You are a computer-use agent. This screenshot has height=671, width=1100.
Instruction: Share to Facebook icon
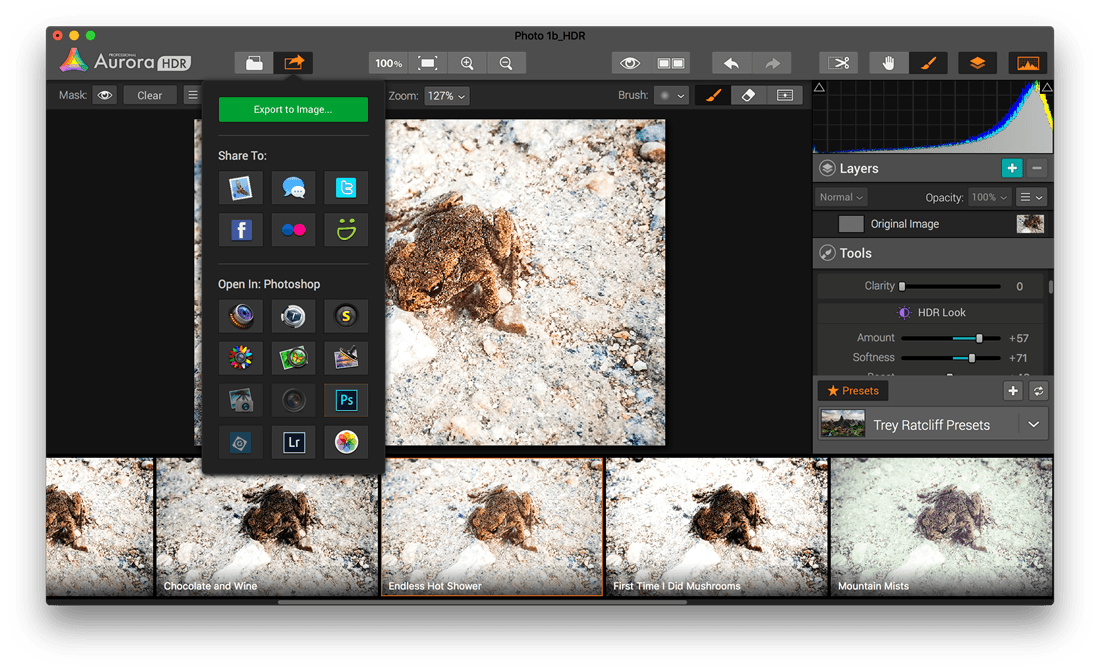[x=241, y=230]
